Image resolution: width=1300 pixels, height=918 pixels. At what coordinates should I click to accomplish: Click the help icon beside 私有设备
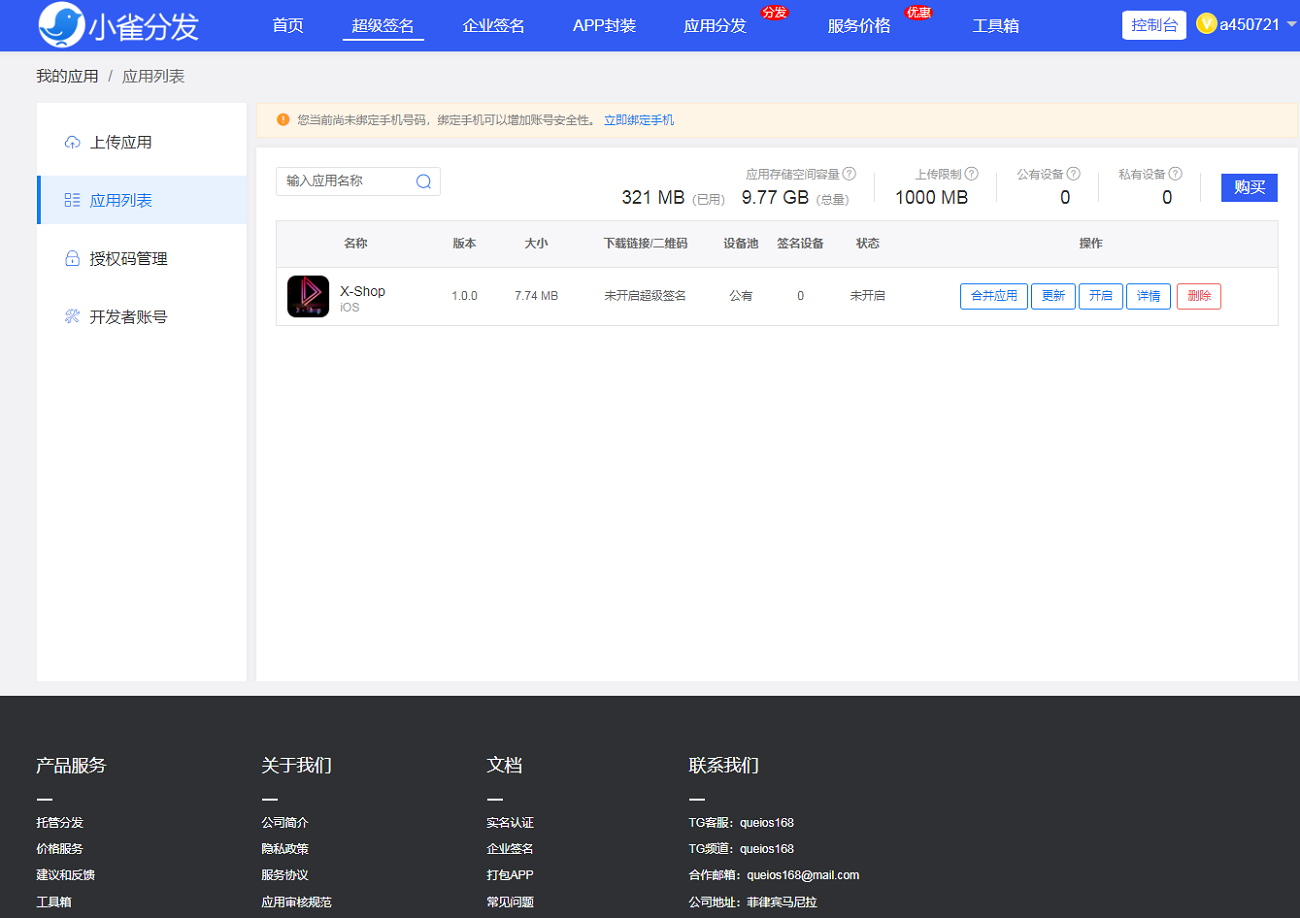coord(1175,174)
